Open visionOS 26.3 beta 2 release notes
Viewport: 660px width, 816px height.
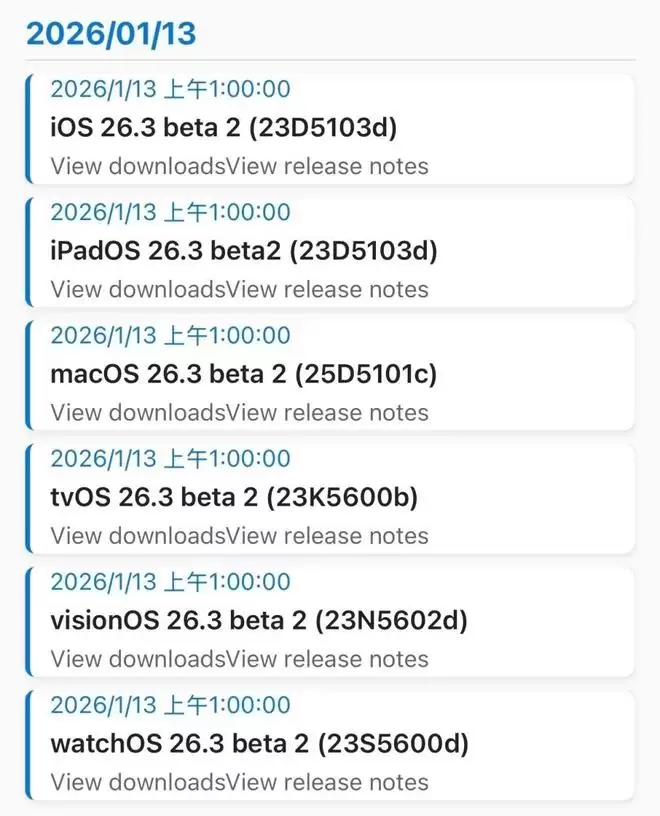click(x=328, y=659)
